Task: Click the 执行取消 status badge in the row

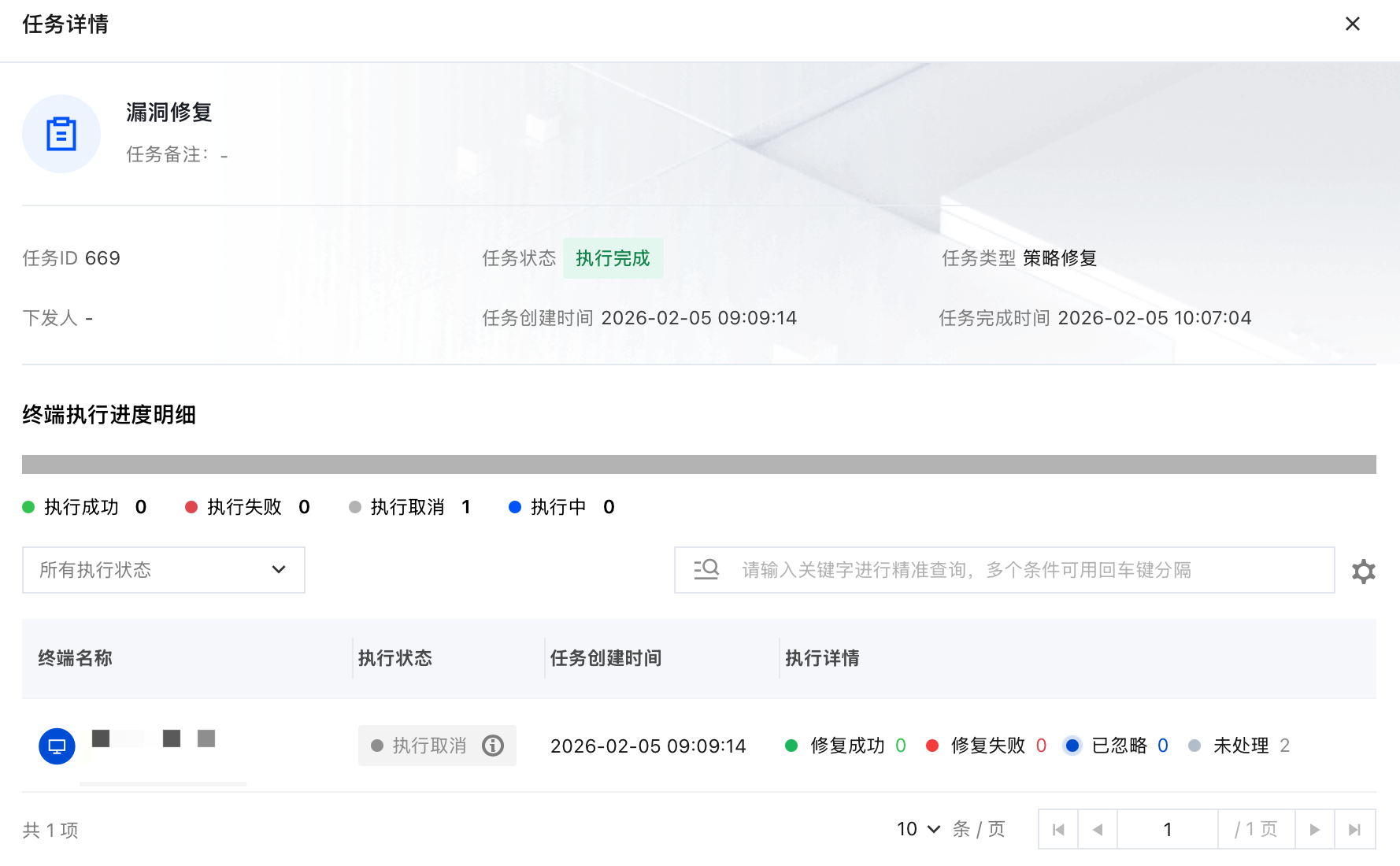Action: point(437,746)
